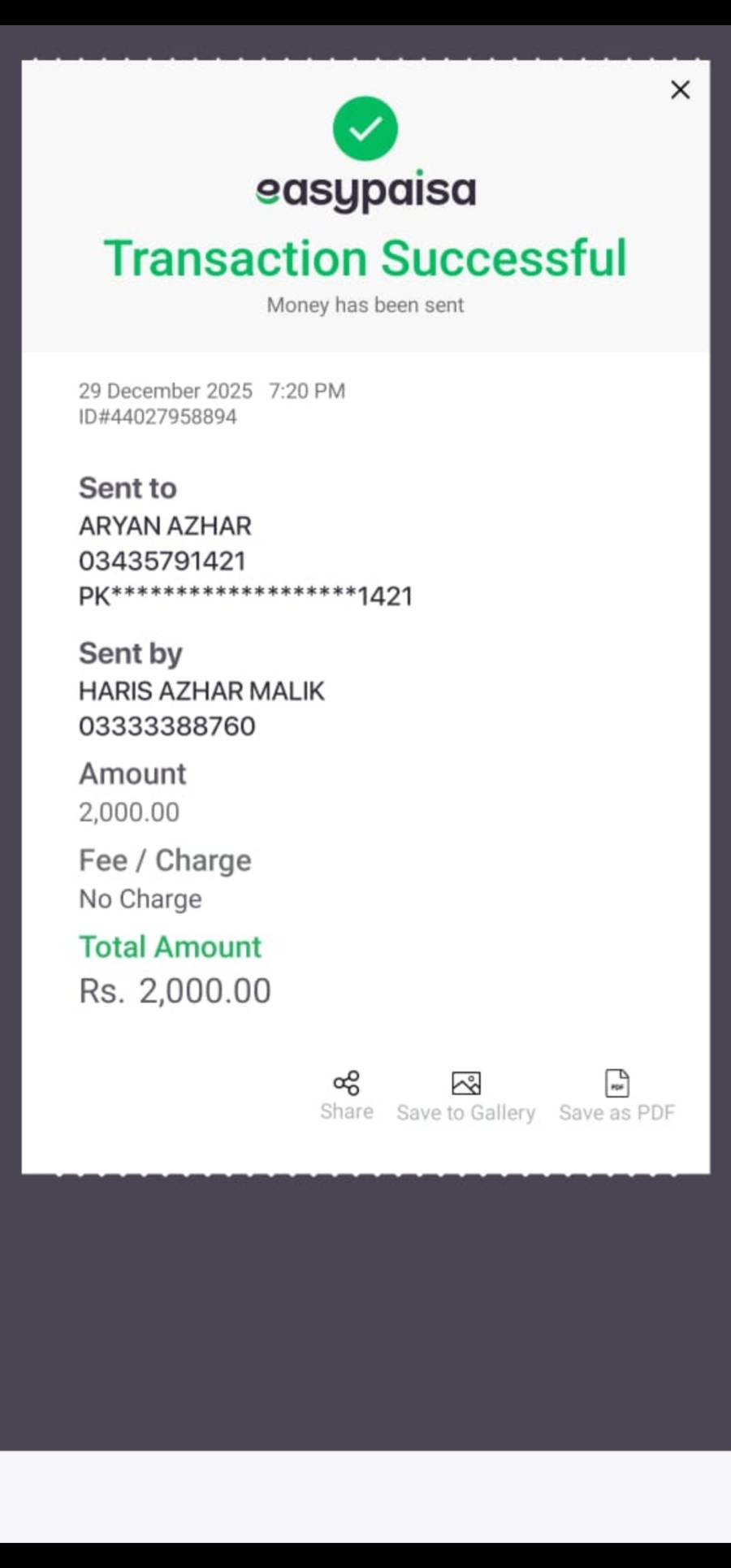This screenshot has height=1568, width=731.
Task: Tap the masked PK account number
Action: (245, 596)
